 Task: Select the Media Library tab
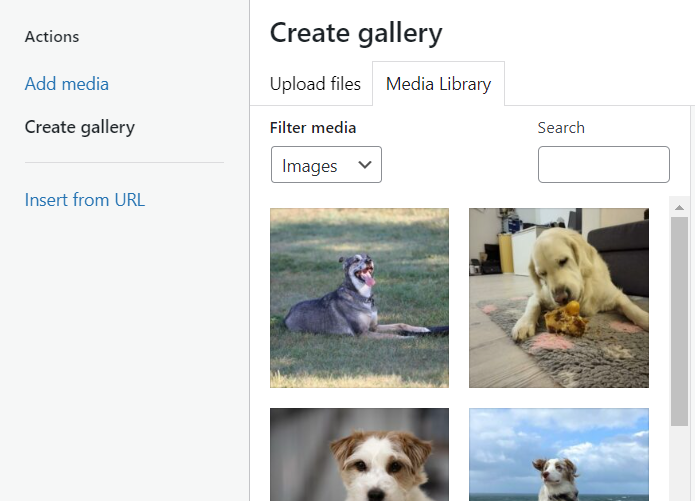(438, 84)
